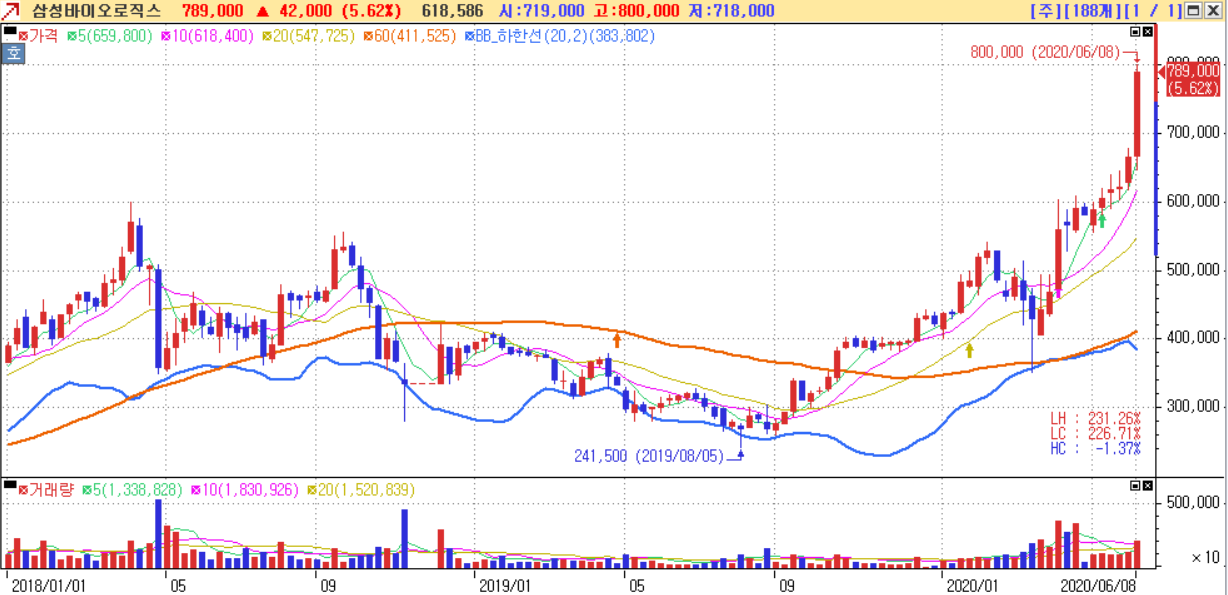Screen dimensions: 1228x595
Task: Click the LC : 226.71% statistic
Action: point(1095,433)
